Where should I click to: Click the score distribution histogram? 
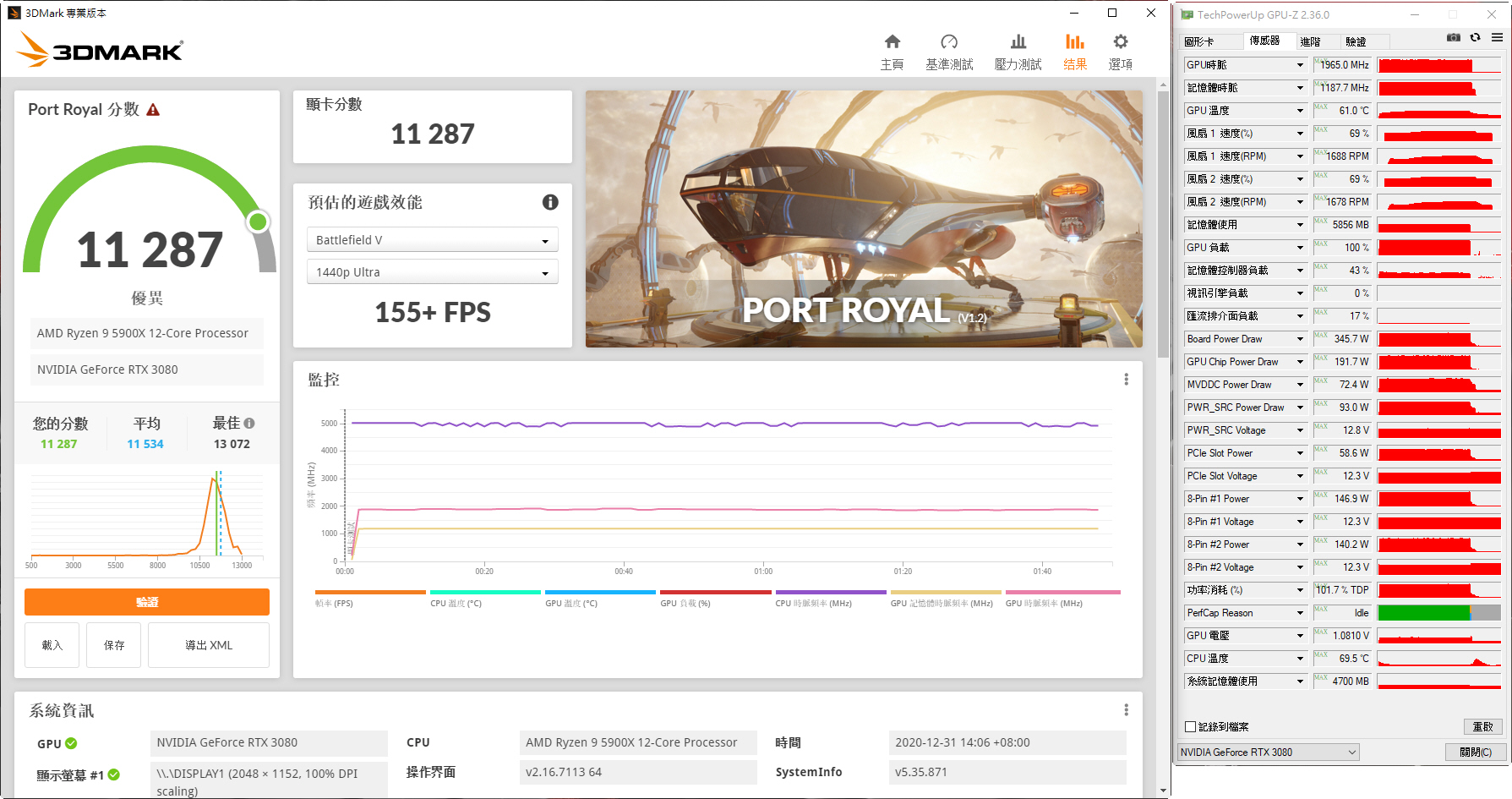tap(147, 517)
